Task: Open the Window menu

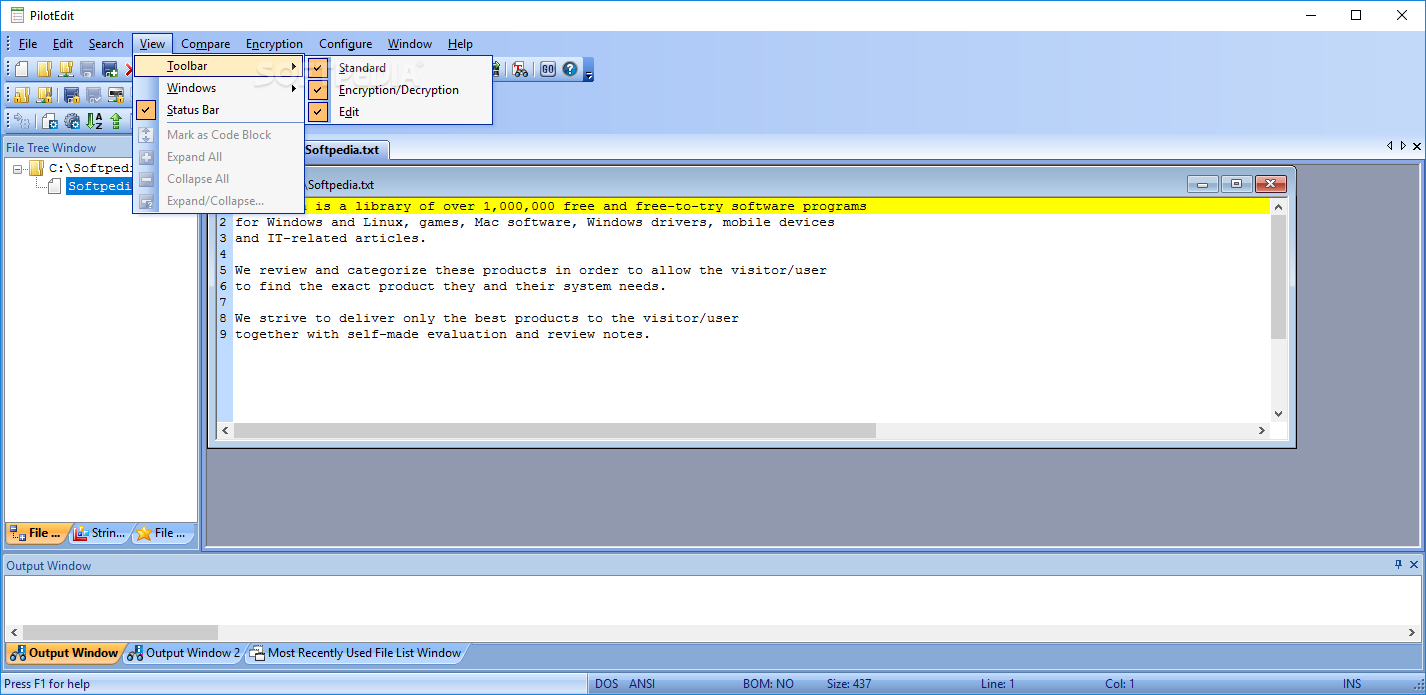Action: (410, 44)
